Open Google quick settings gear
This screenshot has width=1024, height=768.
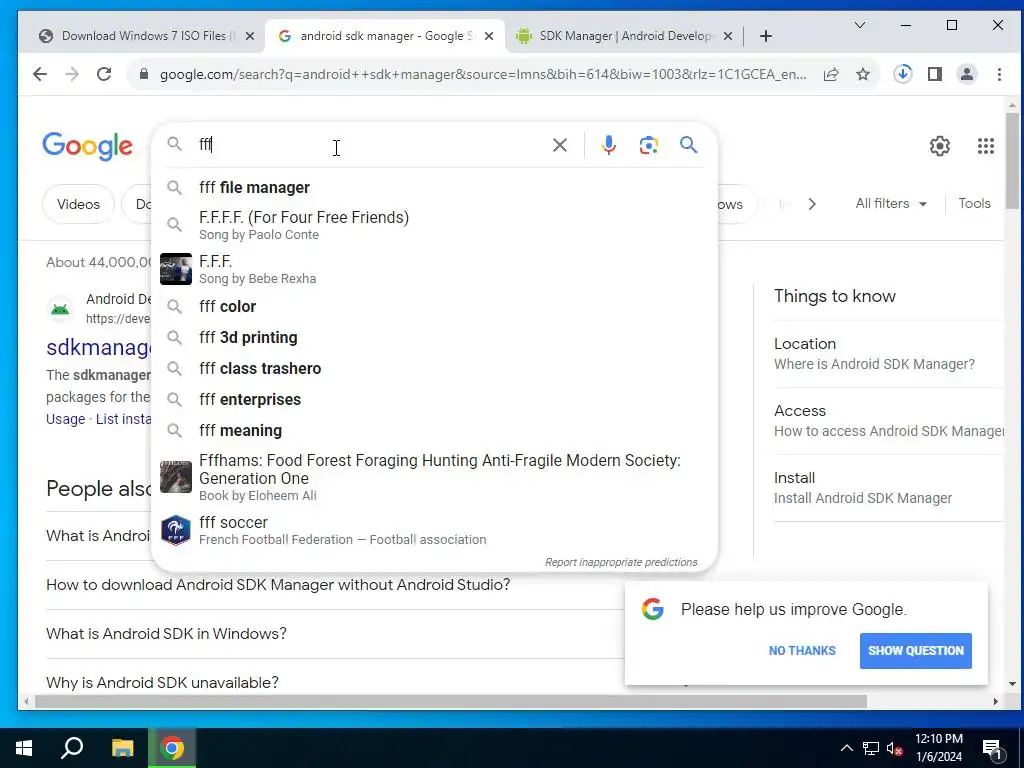940,146
